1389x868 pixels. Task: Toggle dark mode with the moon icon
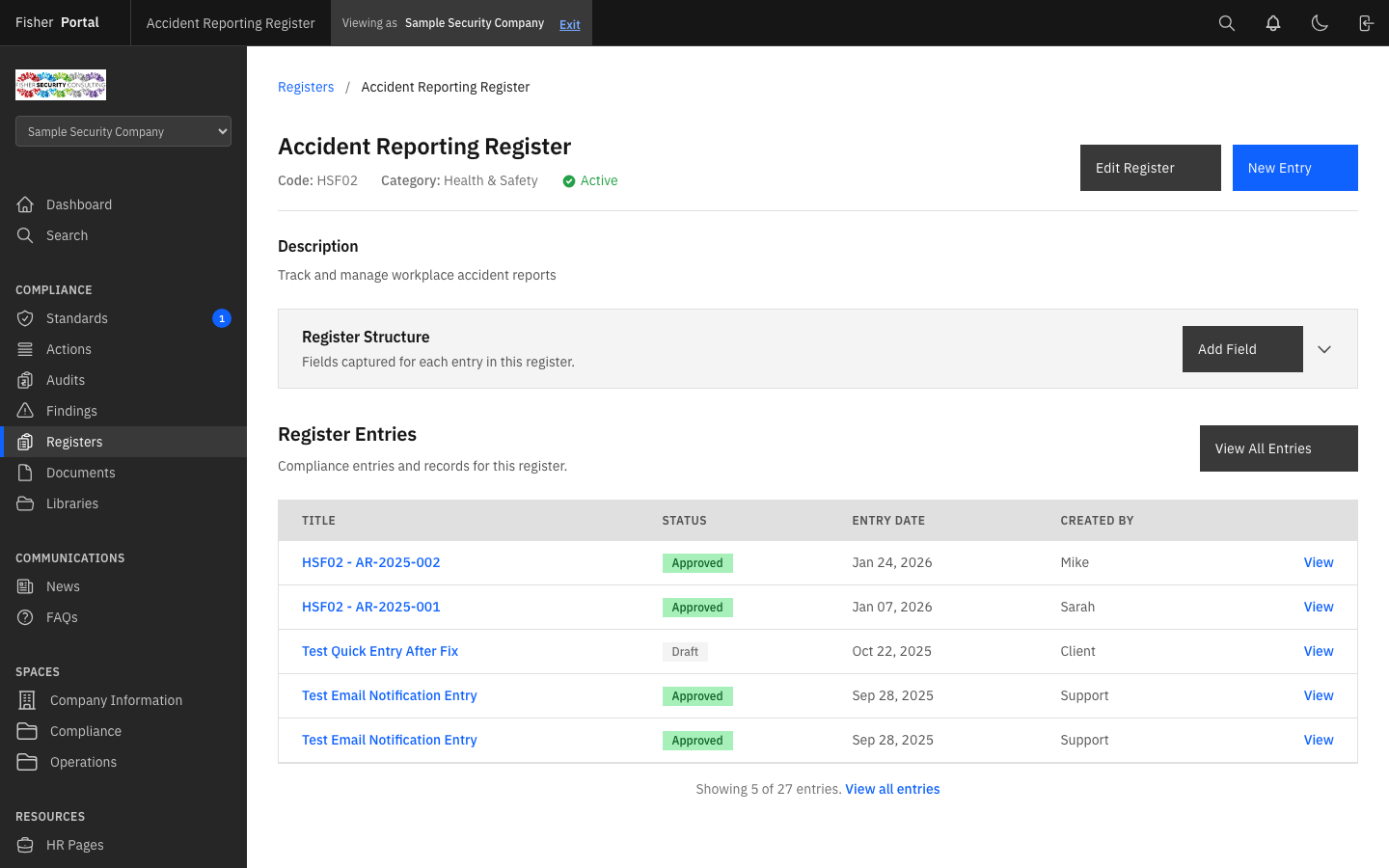point(1320,22)
